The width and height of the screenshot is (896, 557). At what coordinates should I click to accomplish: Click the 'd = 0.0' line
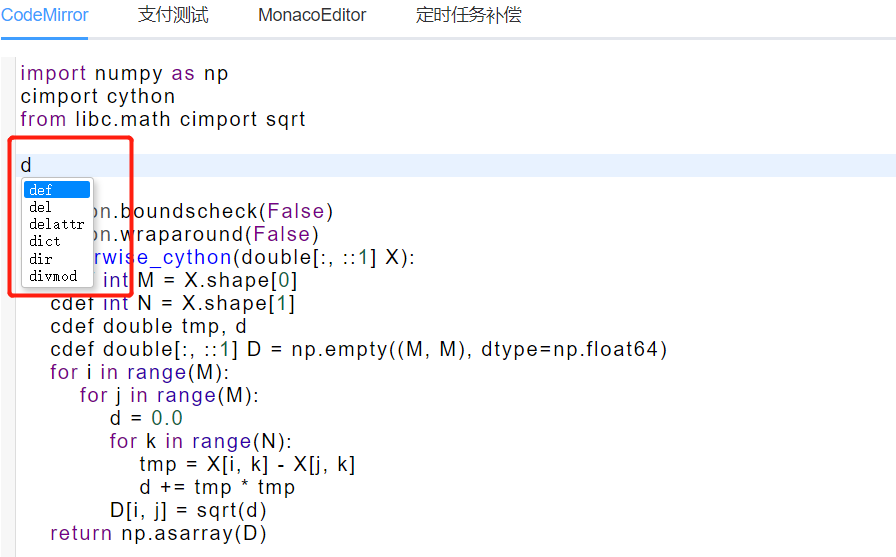click(146, 418)
